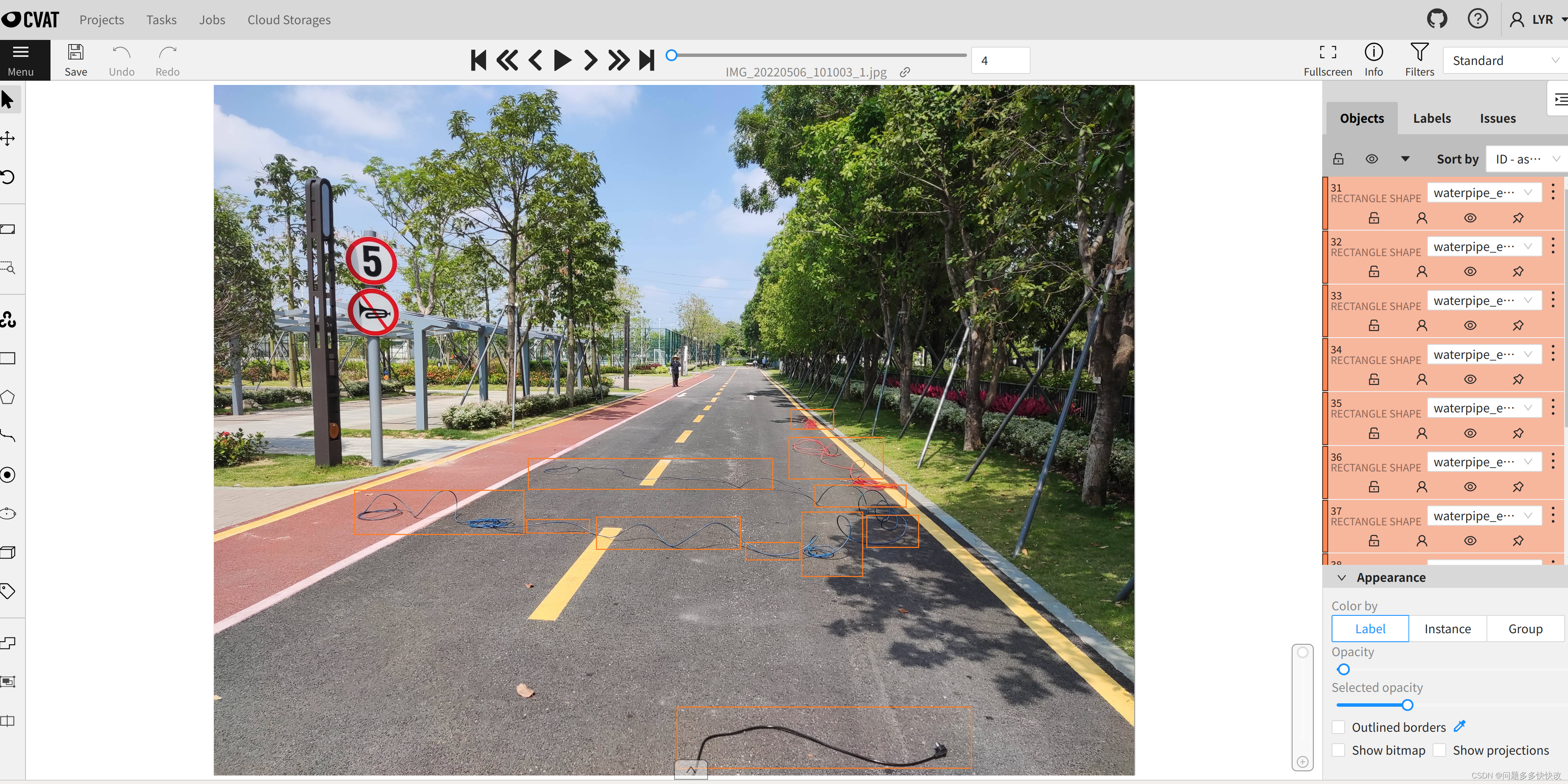Go to the last frame

[x=646, y=60]
